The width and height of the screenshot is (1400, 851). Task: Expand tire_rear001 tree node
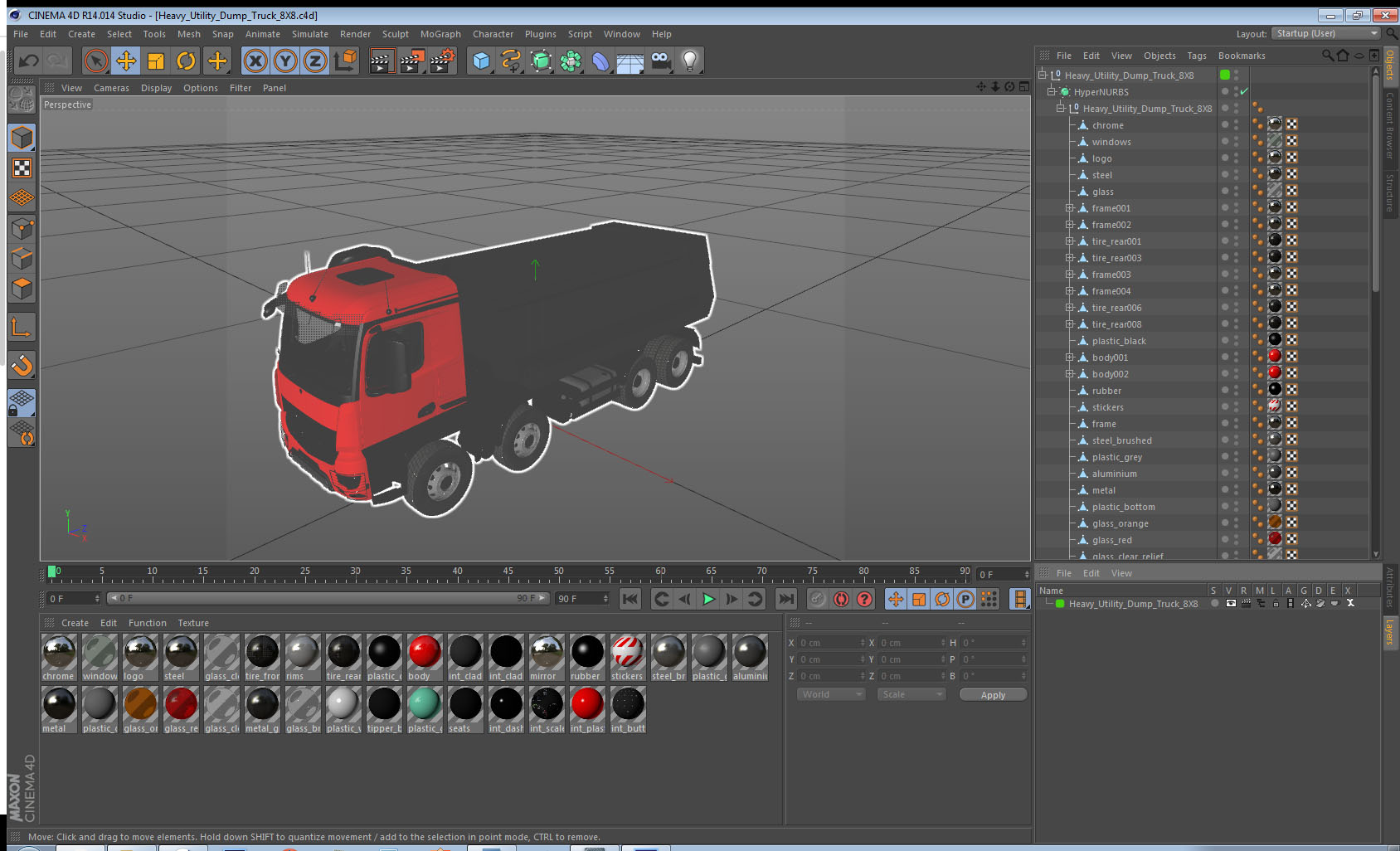pyautogui.click(x=1070, y=241)
